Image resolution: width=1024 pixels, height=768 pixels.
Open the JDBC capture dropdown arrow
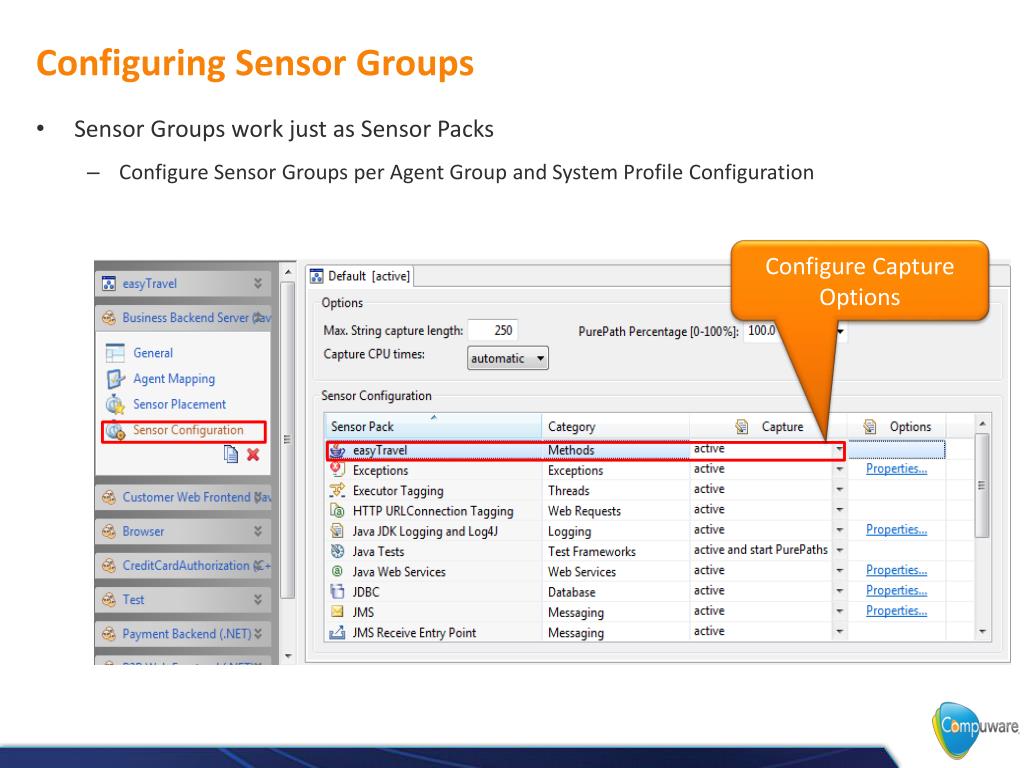click(x=840, y=591)
